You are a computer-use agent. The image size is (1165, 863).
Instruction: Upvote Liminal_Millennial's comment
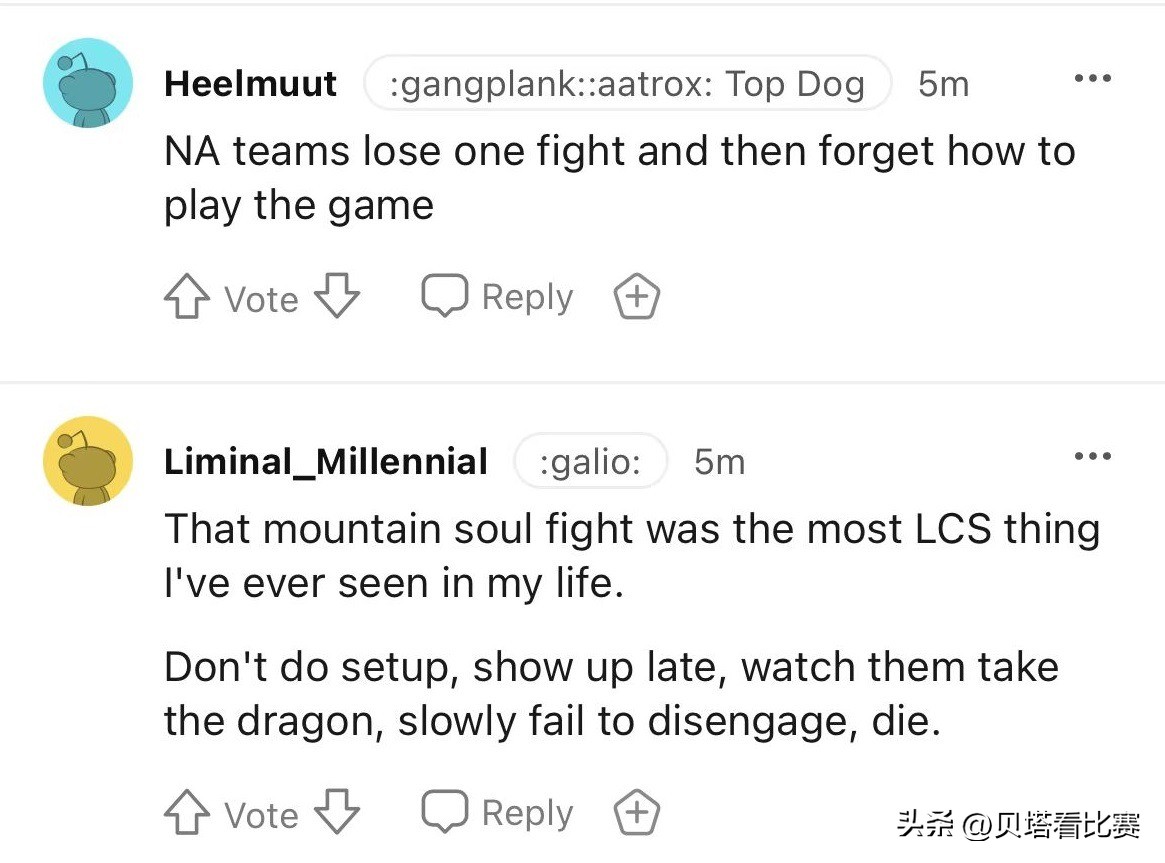click(185, 811)
